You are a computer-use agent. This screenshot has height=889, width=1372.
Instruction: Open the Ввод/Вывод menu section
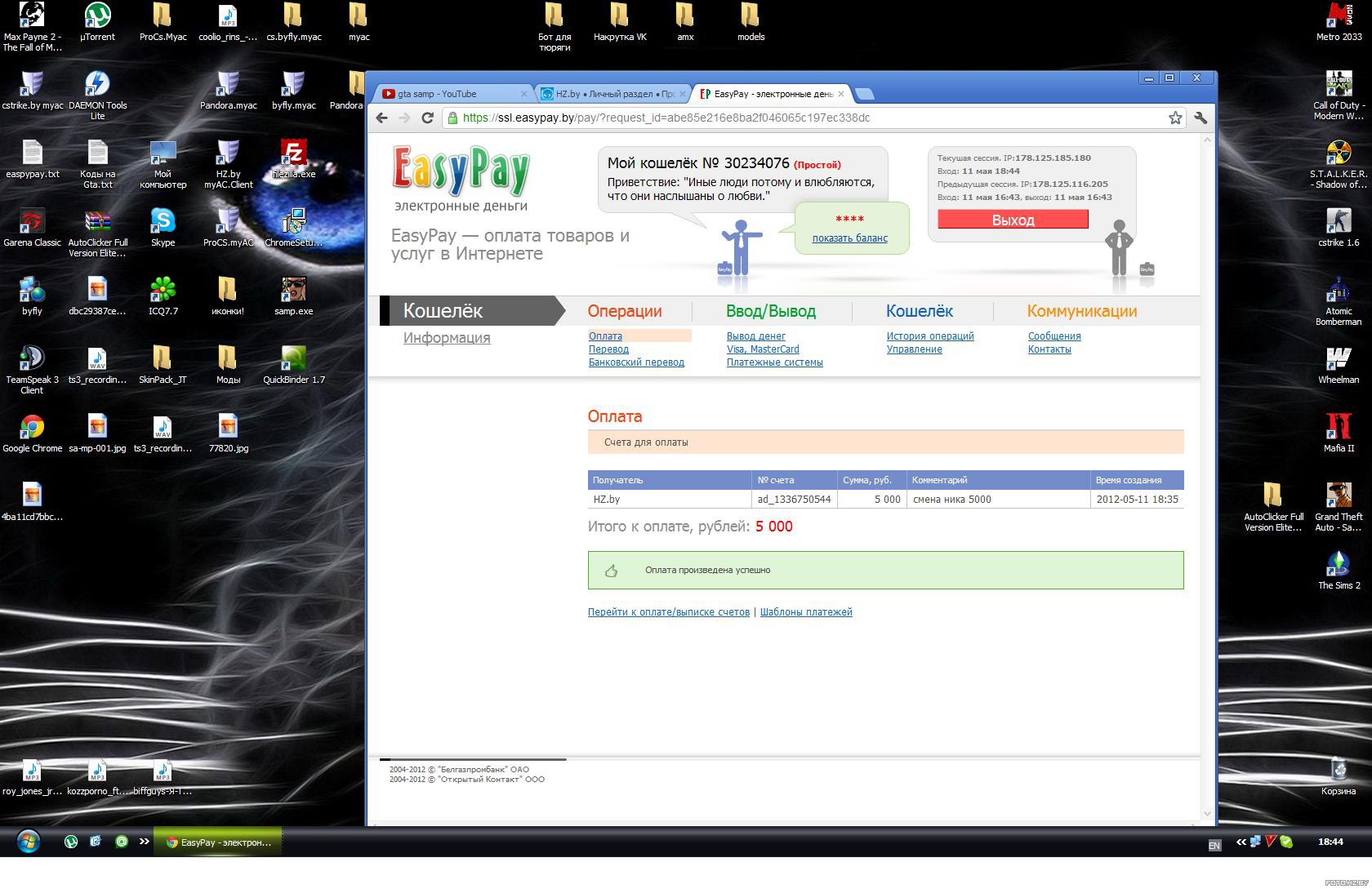(771, 311)
